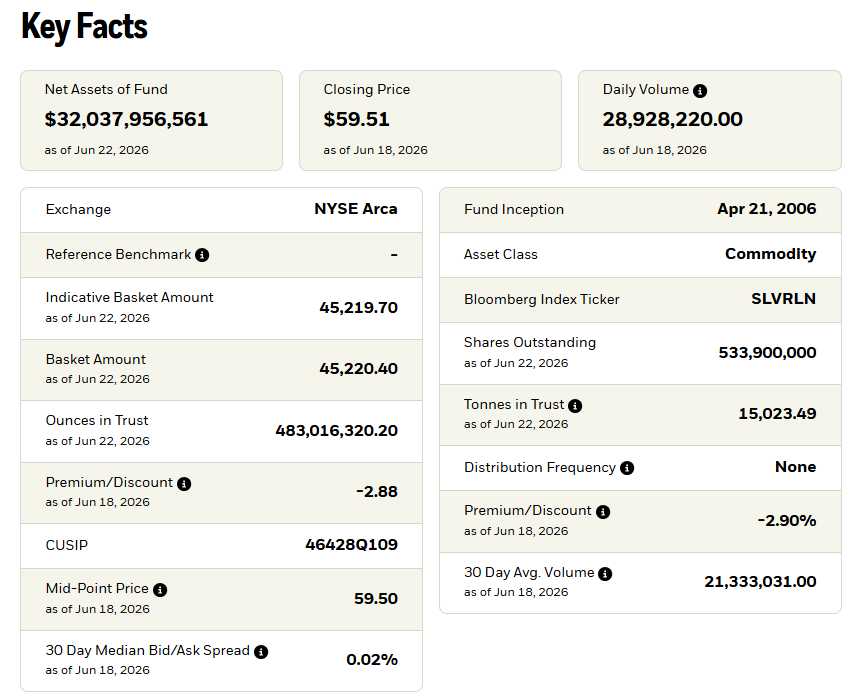Click the Fund Inception date Apr 21, 2006
The width and height of the screenshot is (866, 698).
(767, 209)
